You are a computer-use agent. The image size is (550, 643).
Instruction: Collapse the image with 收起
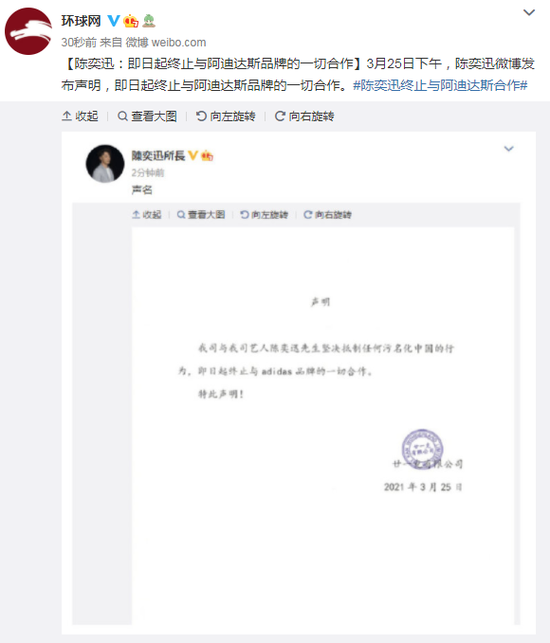tap(80, 116)
